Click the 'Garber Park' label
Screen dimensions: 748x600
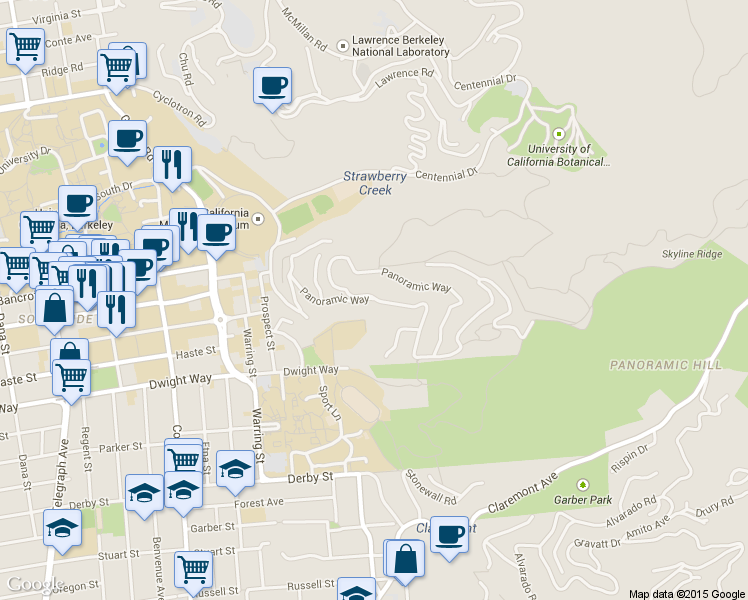point(582,500)
